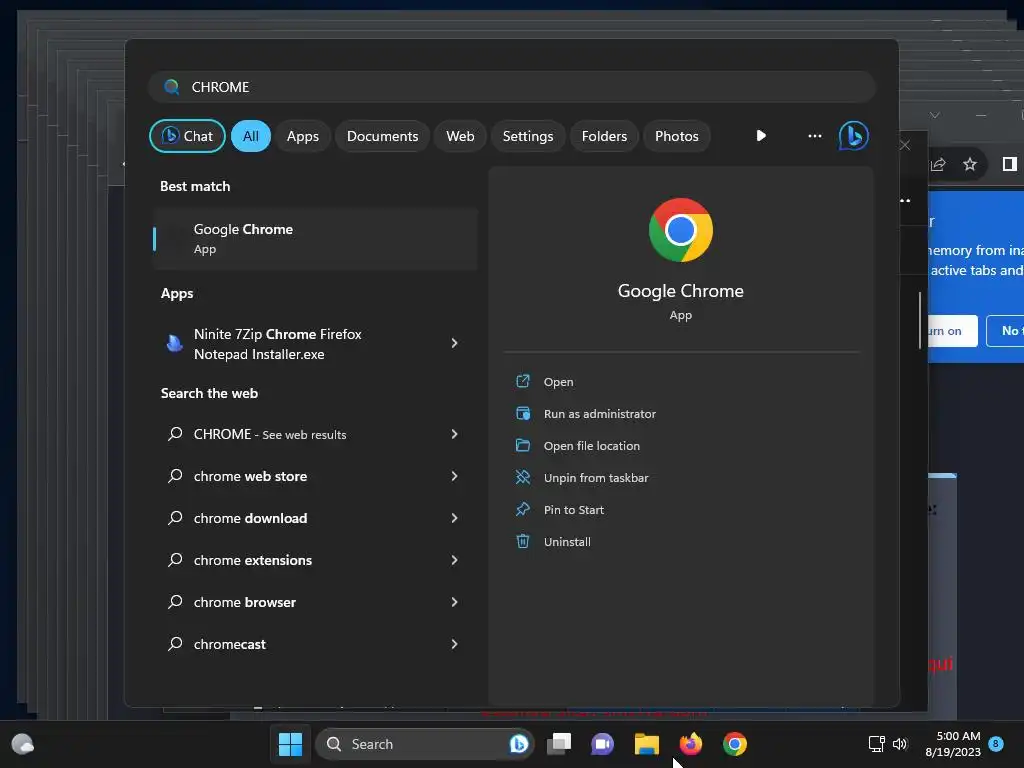Image resolution: width=1024 pixels, height=768 pixels.
Task: Click the volume speaker icon in tray
Action: coord(900,744)
